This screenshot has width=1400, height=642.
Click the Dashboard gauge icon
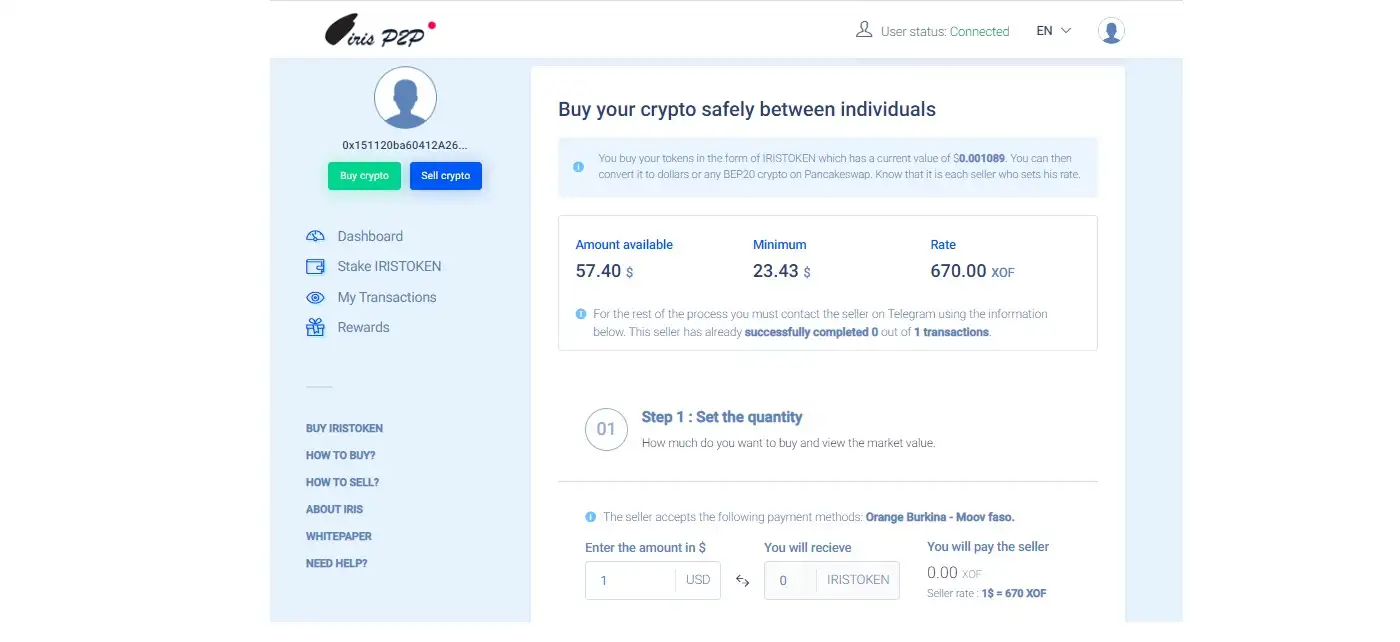click(315, 236)
